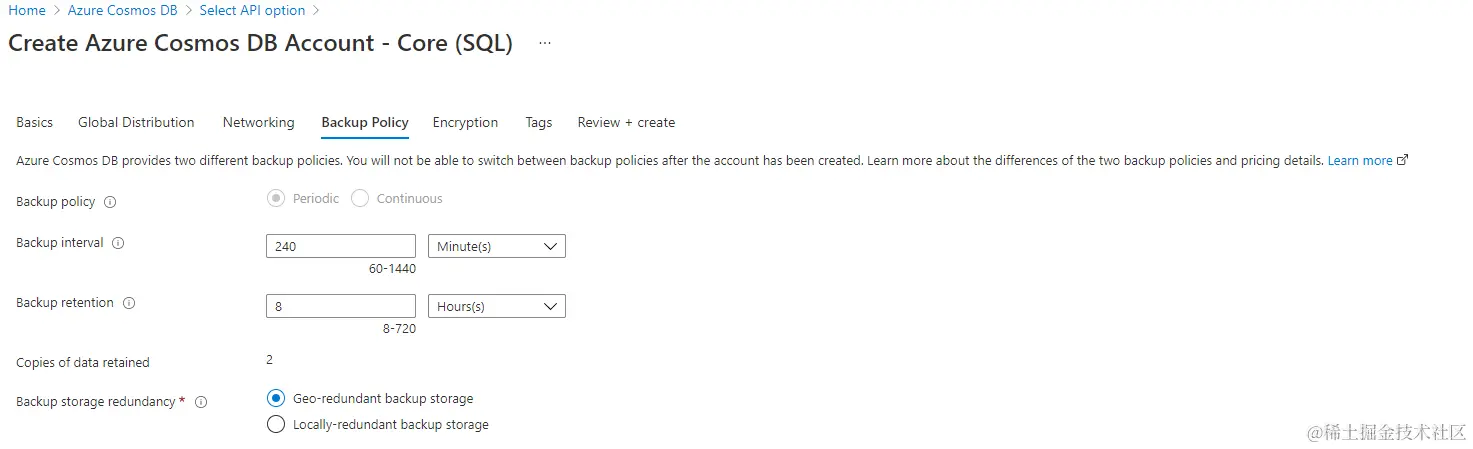1473x449 pixels.
Task: Open Backup policy info tooltip icon
Action: 110,202
